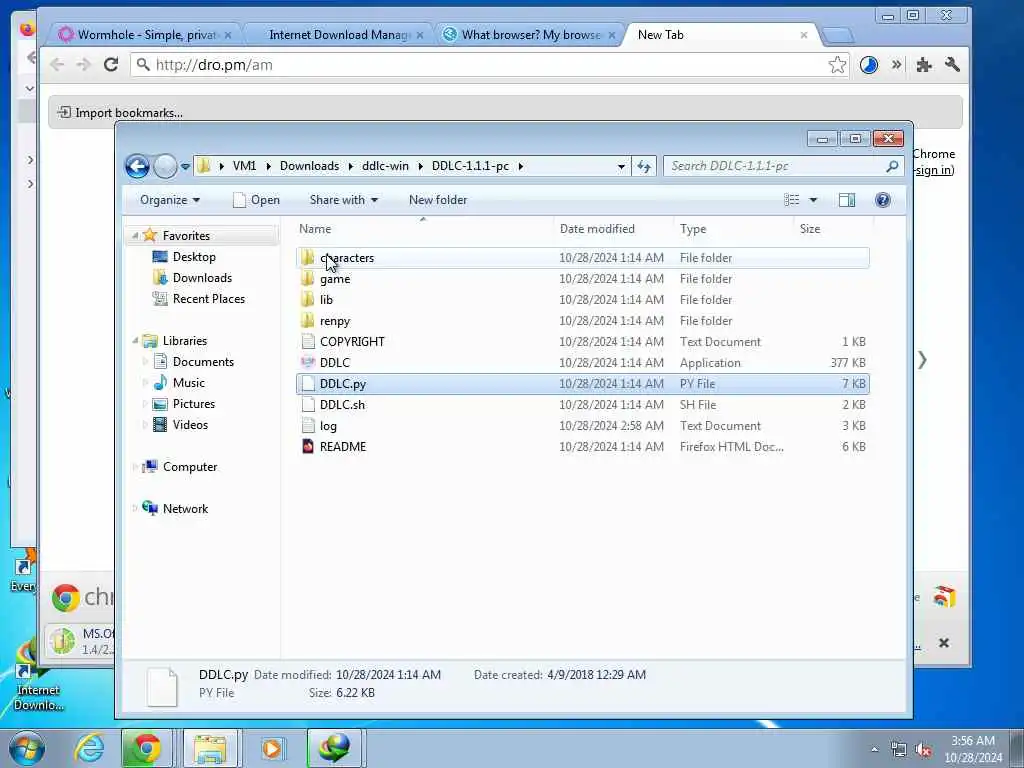Click New folder in toolbar
Image resolution: width=1024 pixels, height=768 pixels.
(438, 200)
